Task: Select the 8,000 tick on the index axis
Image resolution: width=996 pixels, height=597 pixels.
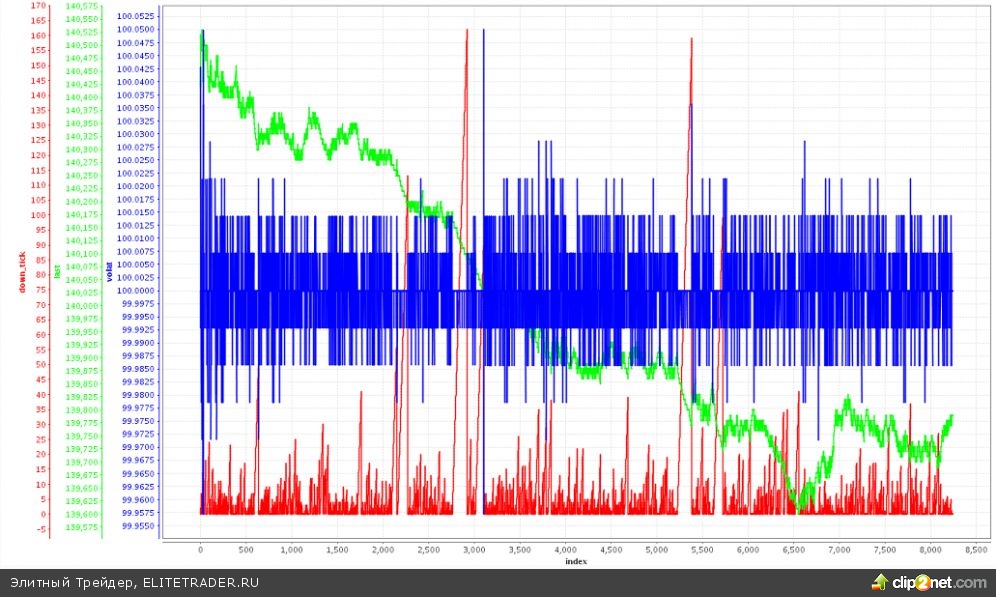Action: click(x=929, y=550)
